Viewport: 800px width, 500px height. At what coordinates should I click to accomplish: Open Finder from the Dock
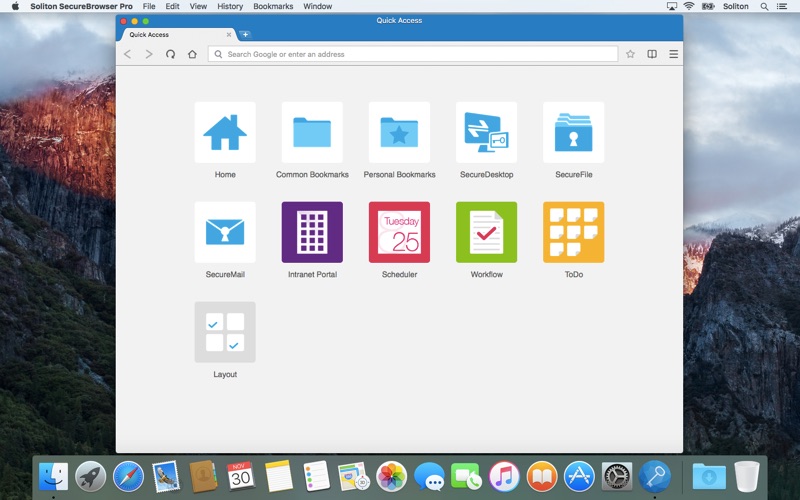53,477
